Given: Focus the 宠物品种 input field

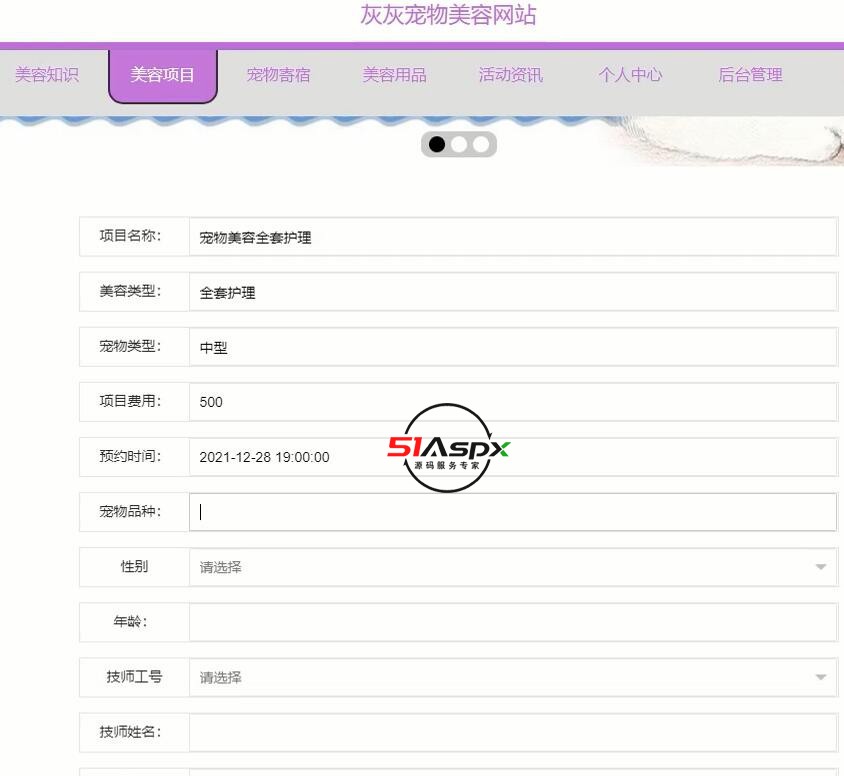Looking at the screenshot, I should [x=513, y=512].
